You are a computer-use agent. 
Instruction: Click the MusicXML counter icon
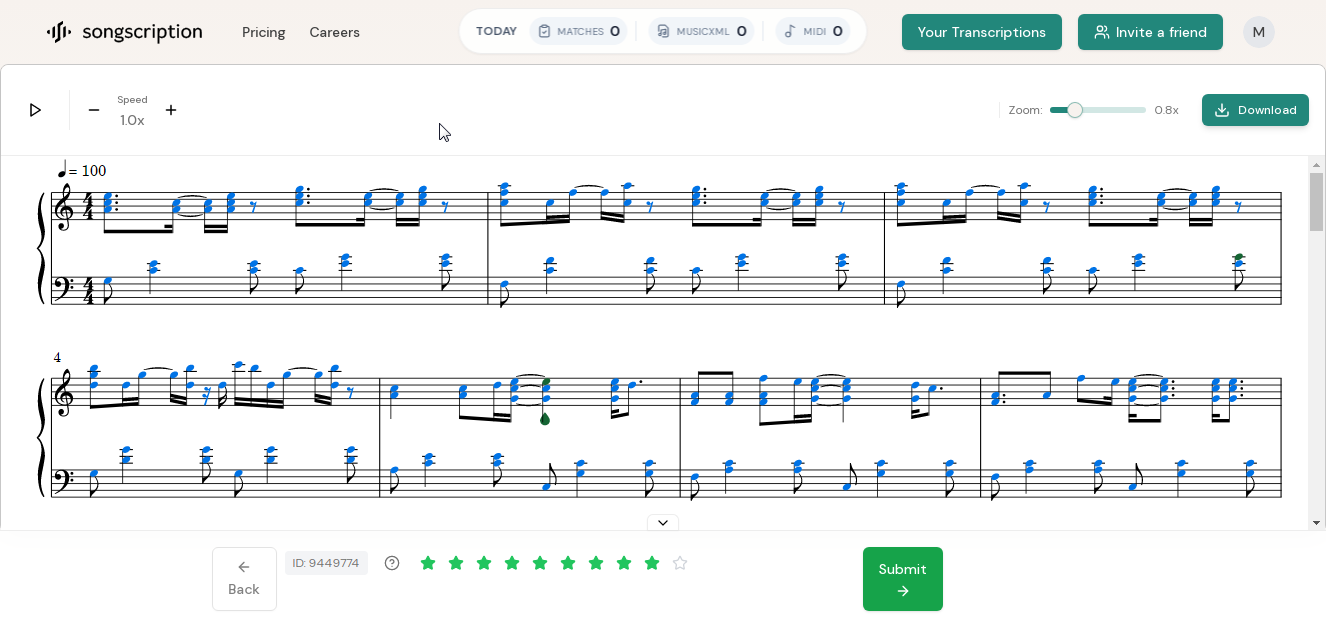click(x=664, y=31)
